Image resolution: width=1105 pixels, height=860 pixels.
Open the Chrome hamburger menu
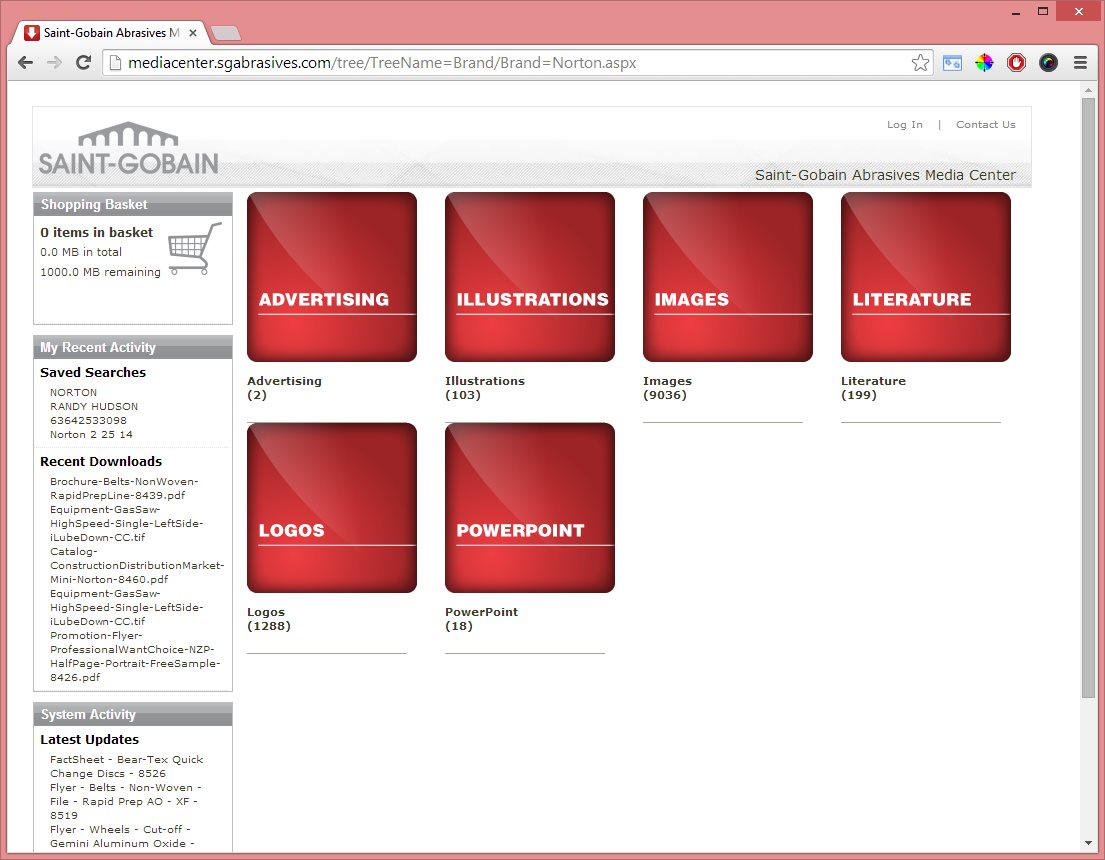(1080, 63)
